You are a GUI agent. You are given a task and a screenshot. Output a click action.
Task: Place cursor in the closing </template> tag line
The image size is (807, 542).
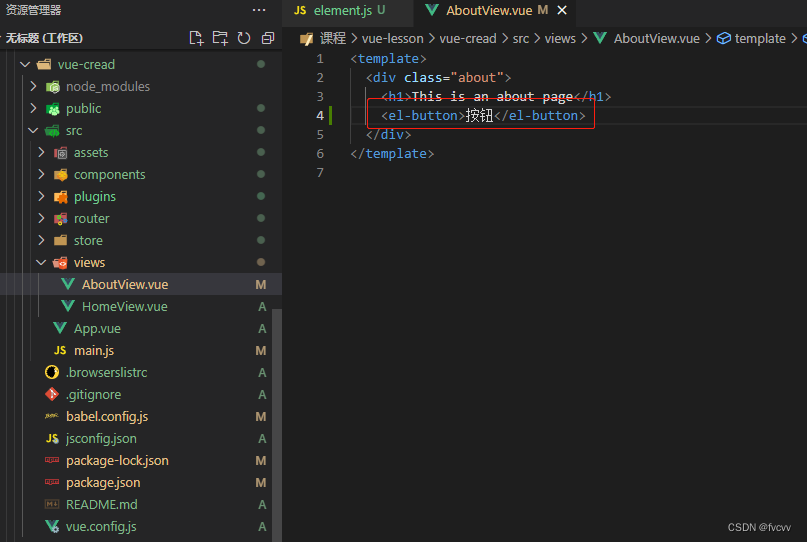392,153
